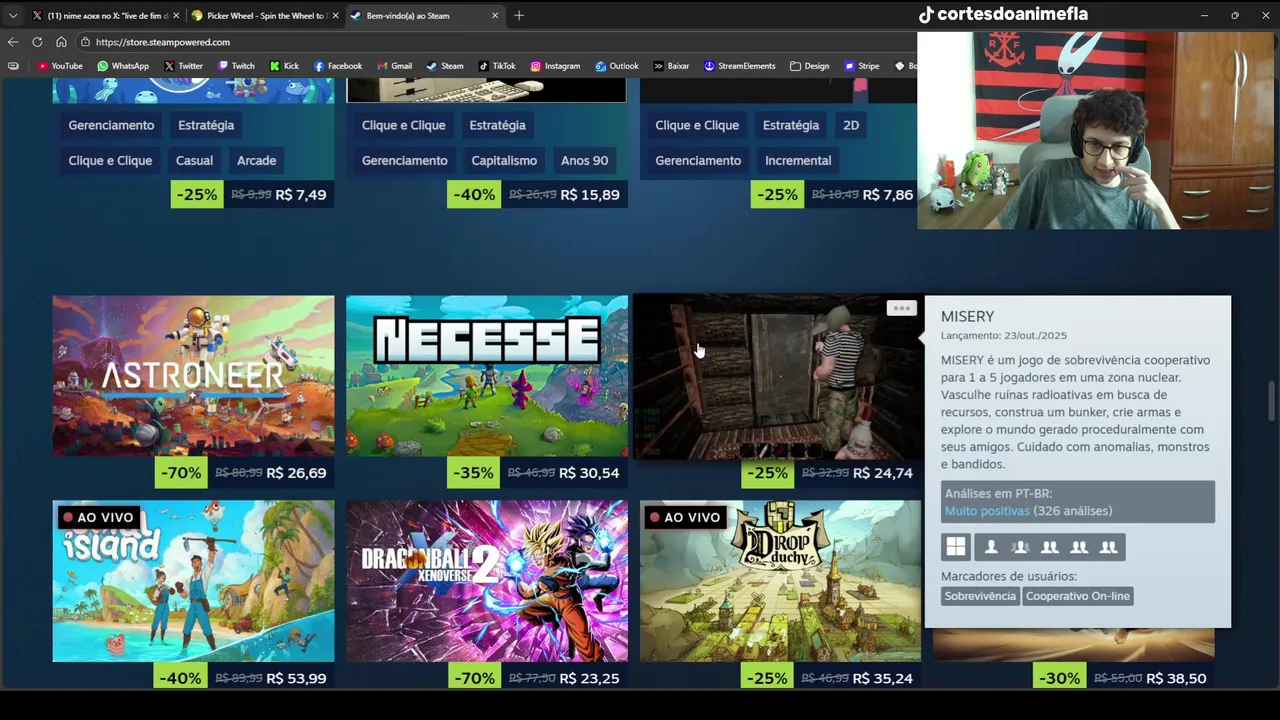Image resolution: width=1280 pixels, height=720 pixels.
Task: Click the Windows platform icon in MISERY popup
Action: tap(956, 547)
